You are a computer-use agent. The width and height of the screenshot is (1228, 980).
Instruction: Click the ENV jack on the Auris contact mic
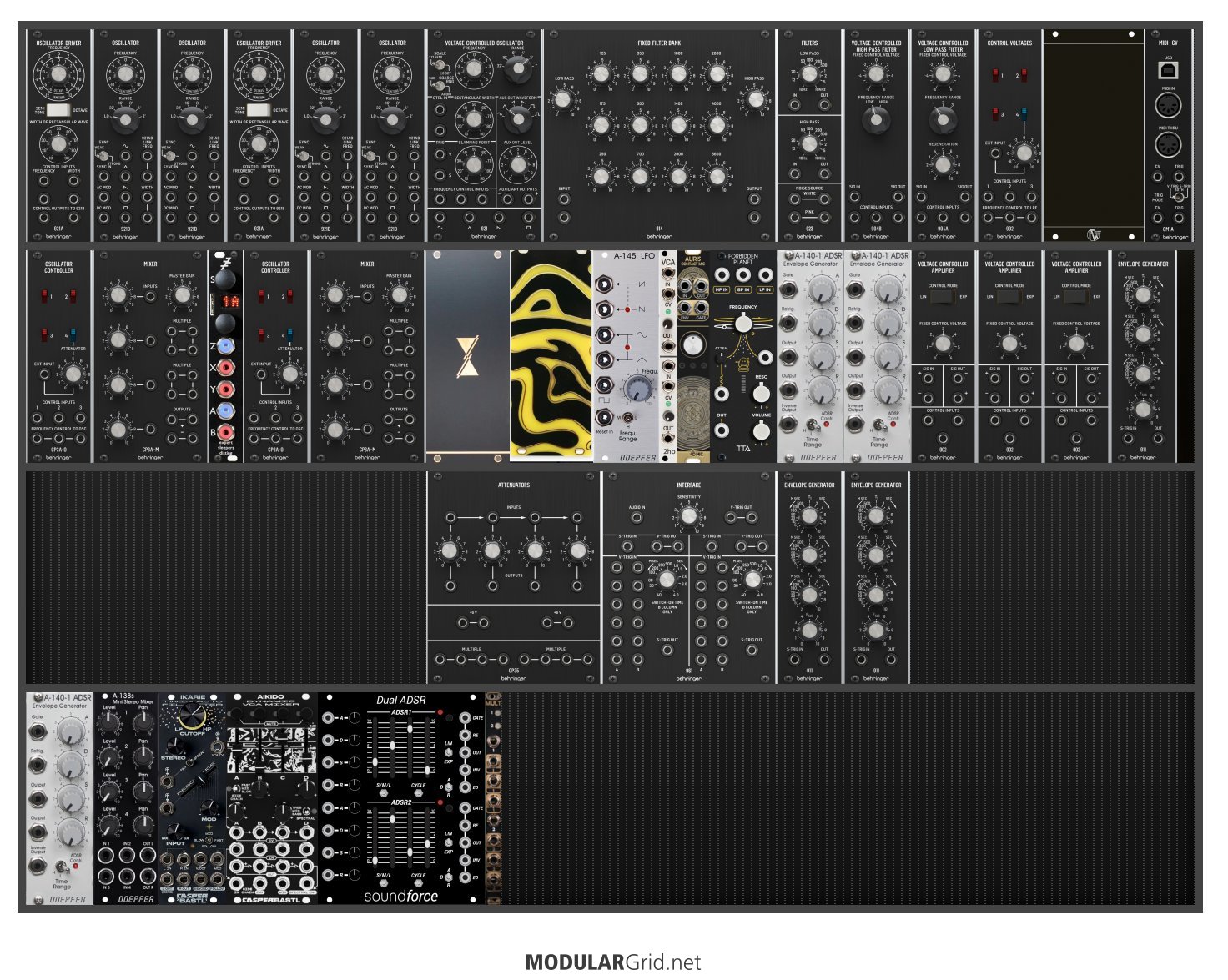pos(684,309)
